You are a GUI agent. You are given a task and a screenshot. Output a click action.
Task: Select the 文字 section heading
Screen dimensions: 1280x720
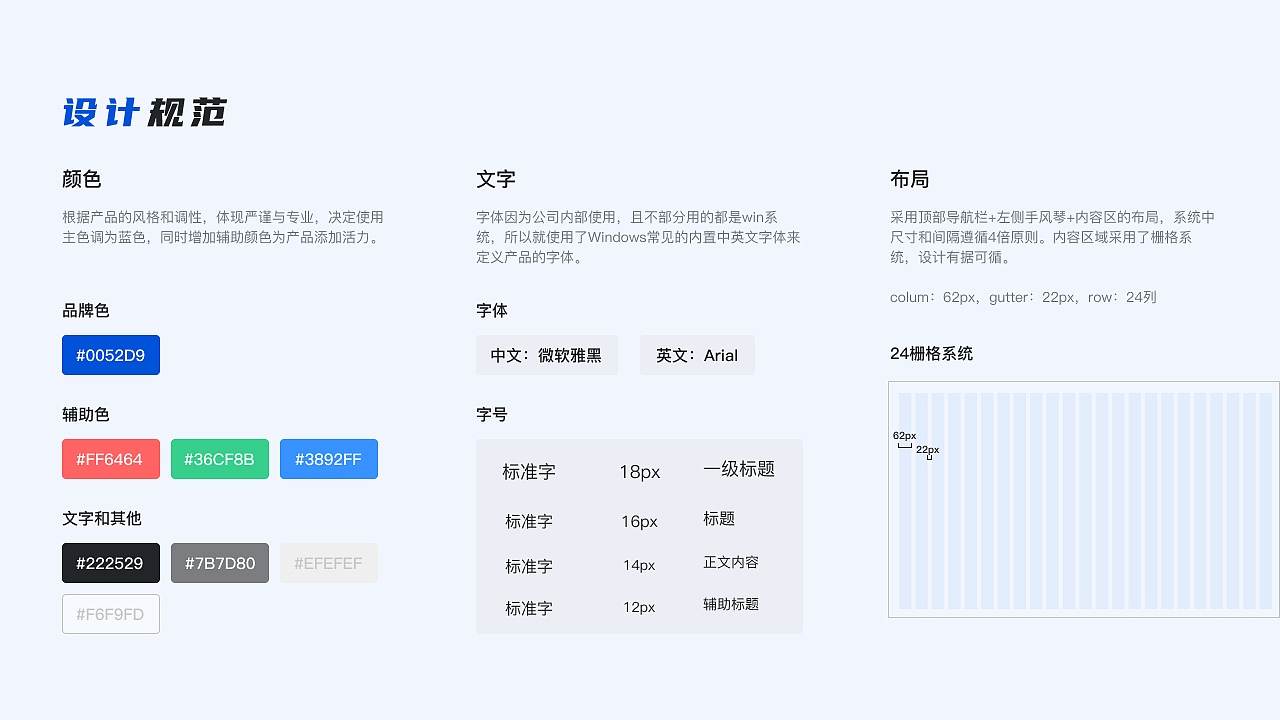coord(493,180)
